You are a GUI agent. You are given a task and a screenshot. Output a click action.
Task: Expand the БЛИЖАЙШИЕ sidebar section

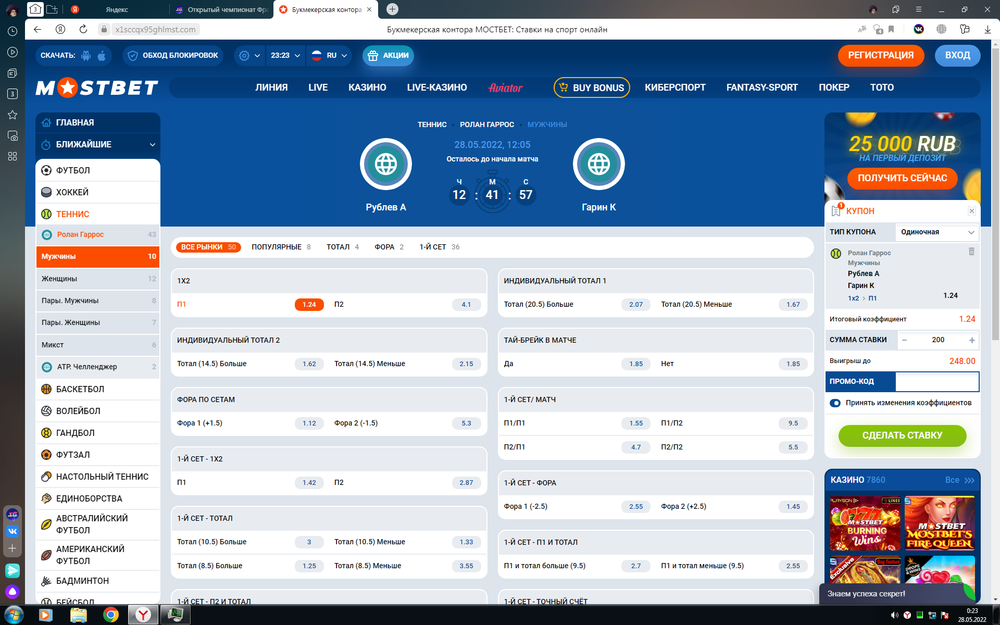pyautogui.click(x=98, y=145)
